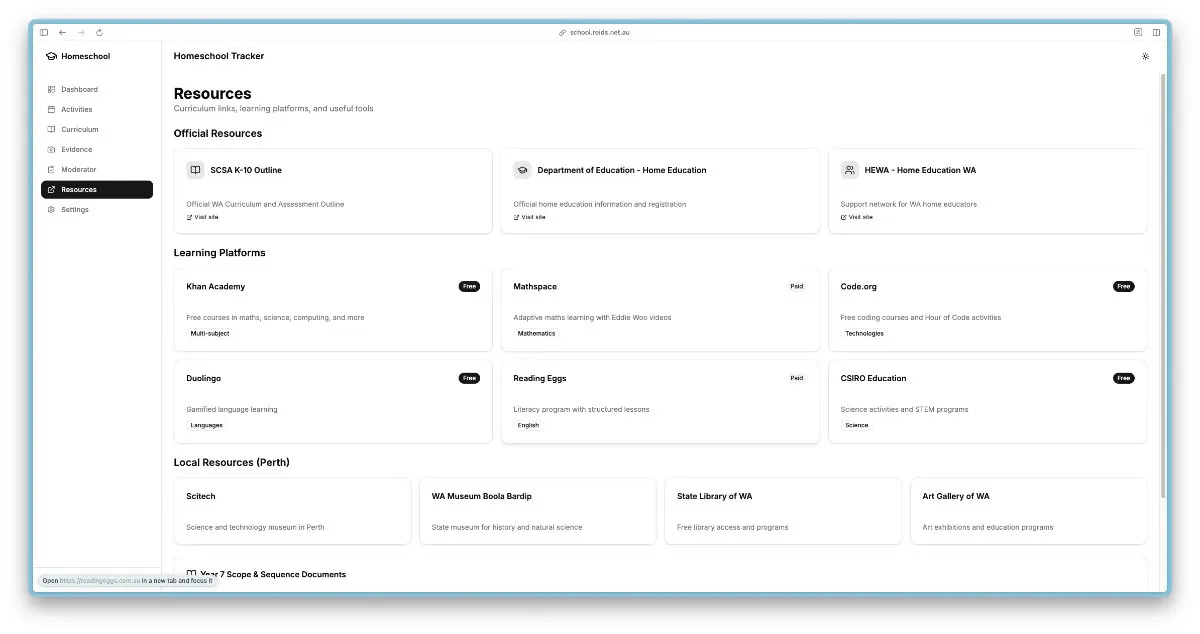The height and width of the screenshot is (634, 1200).
Task: Click the people icon on HEWA card
Action: click(849, 170)
